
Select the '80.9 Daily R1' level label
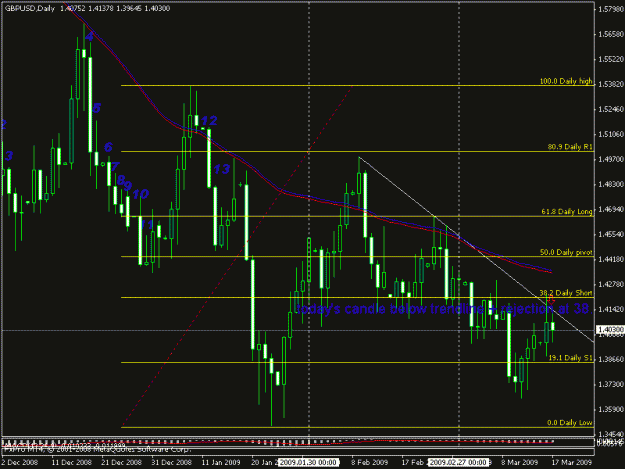pos(570,147)
